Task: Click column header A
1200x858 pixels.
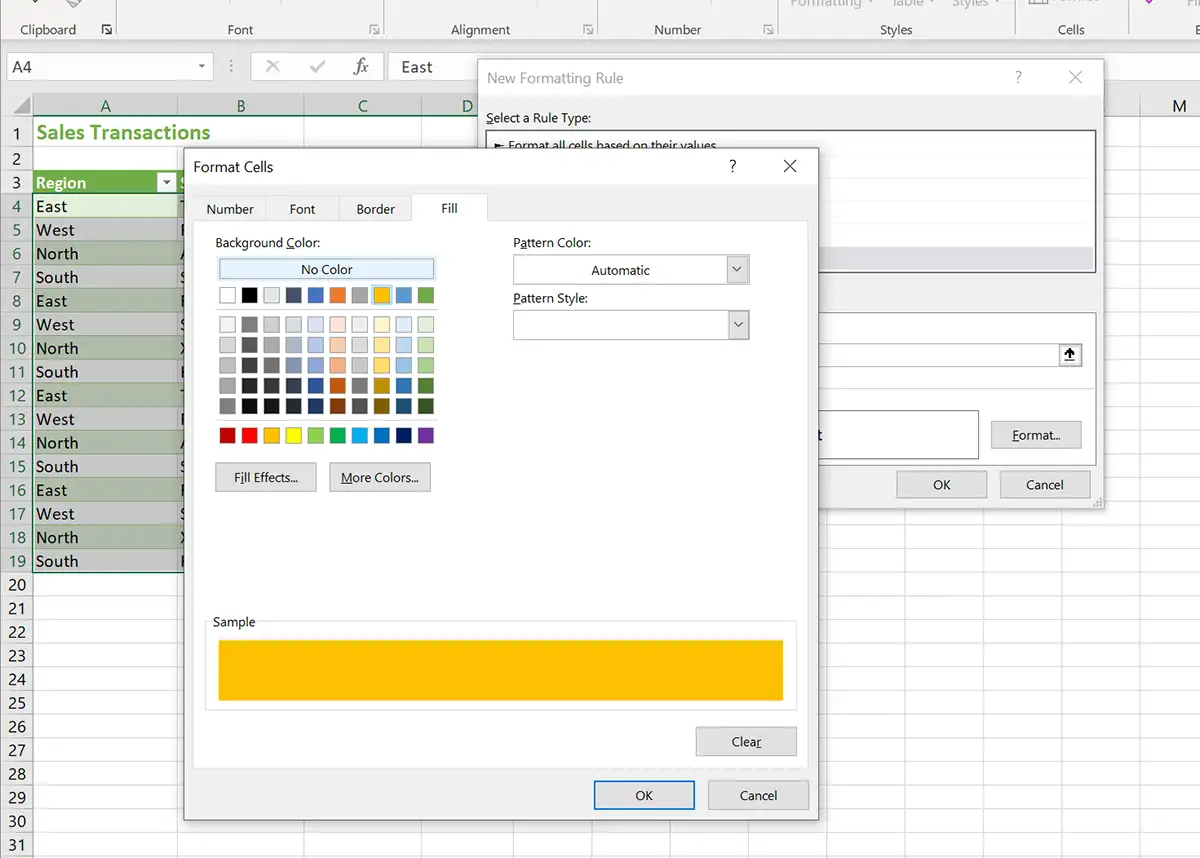Action: click(x=105, y=106)
